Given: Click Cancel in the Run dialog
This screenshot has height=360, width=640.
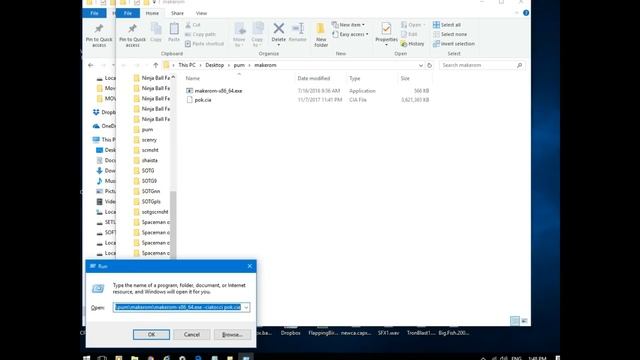Looking at the screenshot, I should [x=192, y=335].
